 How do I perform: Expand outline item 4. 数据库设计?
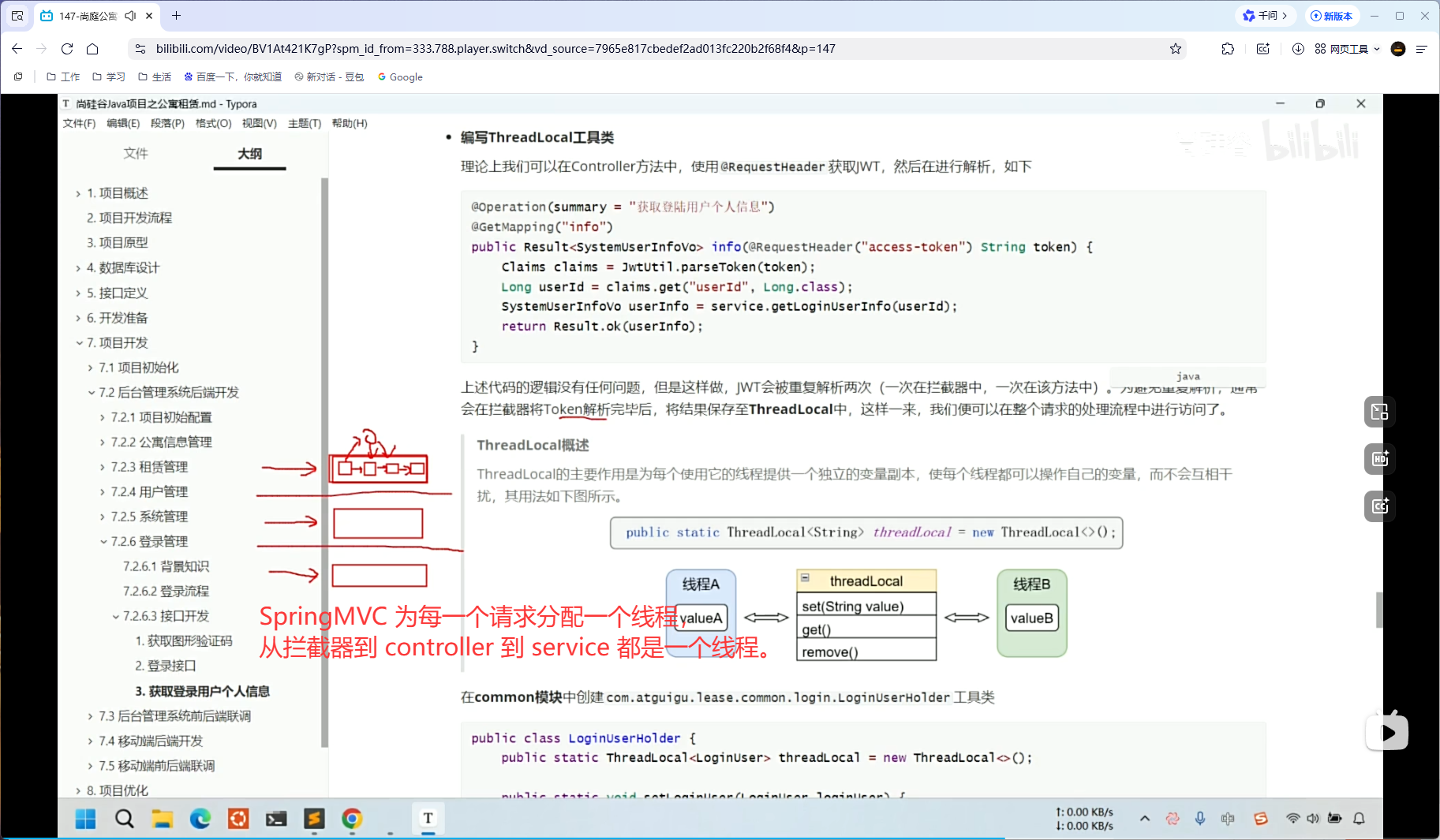78,268
